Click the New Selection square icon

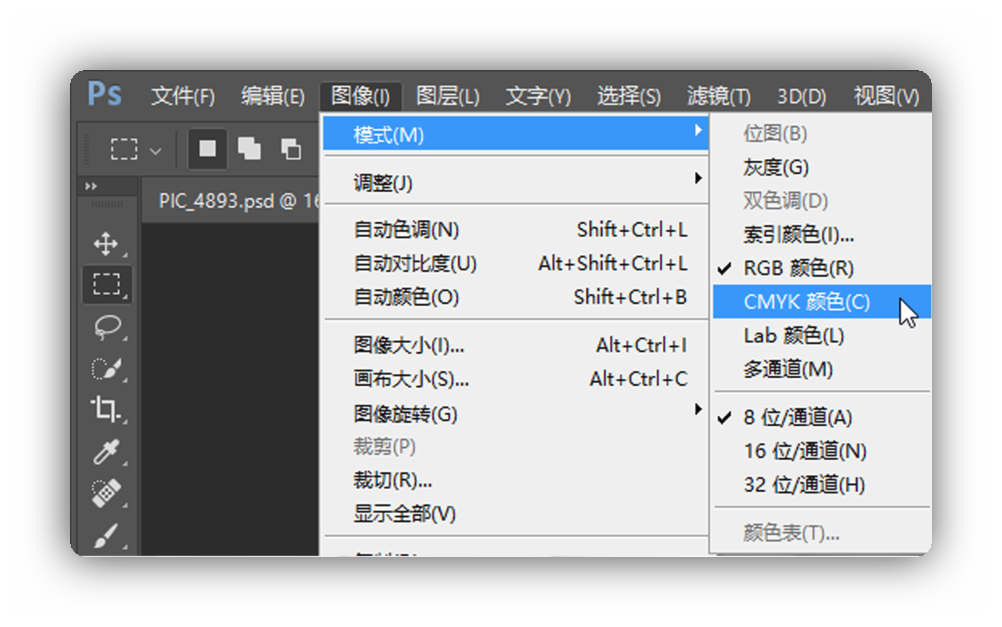207,149
